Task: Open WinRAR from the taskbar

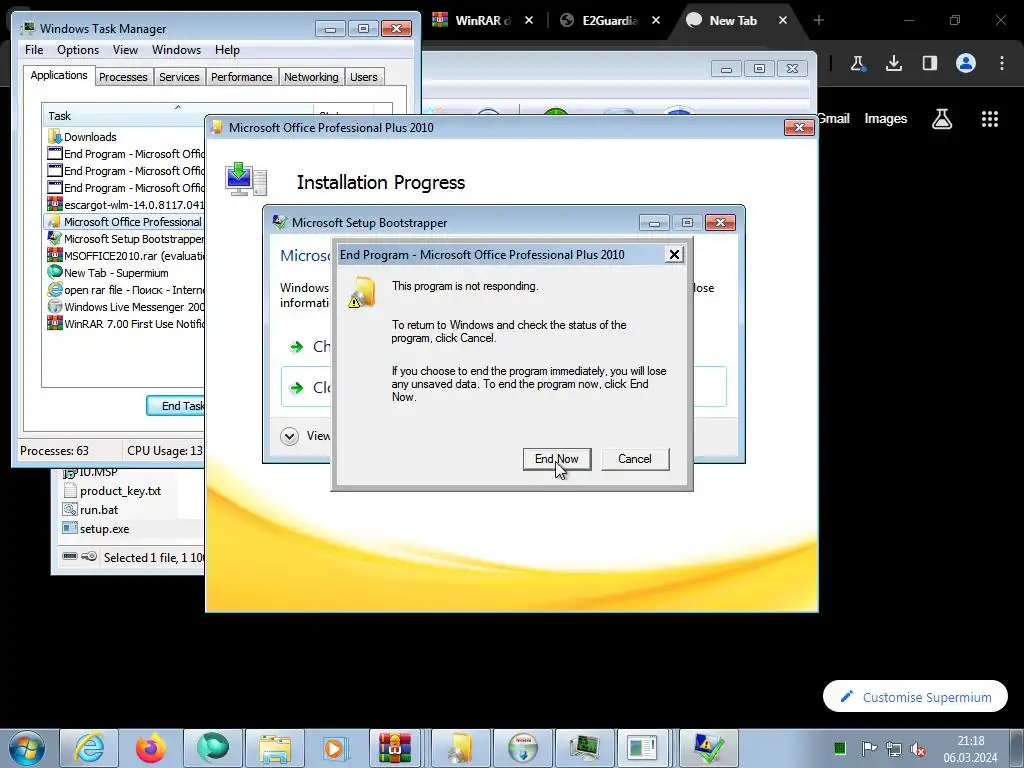Action: [x=396, y=748]
